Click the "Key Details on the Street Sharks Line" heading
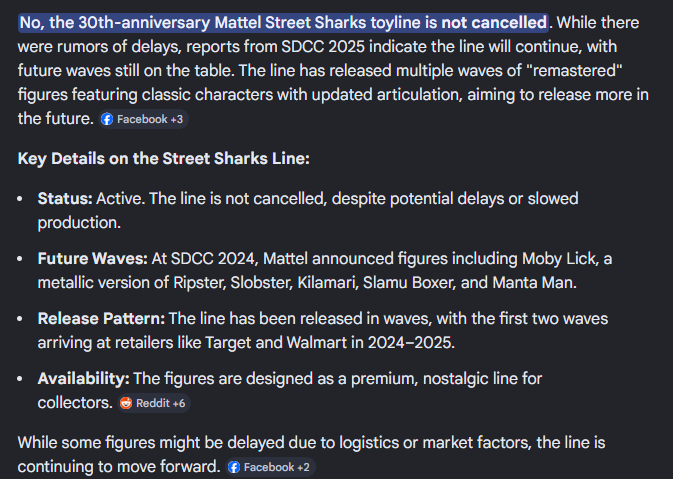The height and width of the screenshot is (479, 673). coord(164,158)
